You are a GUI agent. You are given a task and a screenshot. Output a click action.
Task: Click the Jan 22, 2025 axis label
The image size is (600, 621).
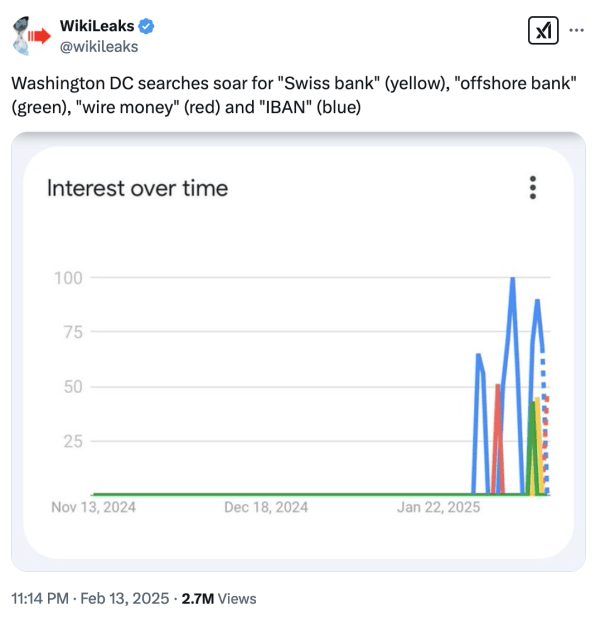(438, 507)
